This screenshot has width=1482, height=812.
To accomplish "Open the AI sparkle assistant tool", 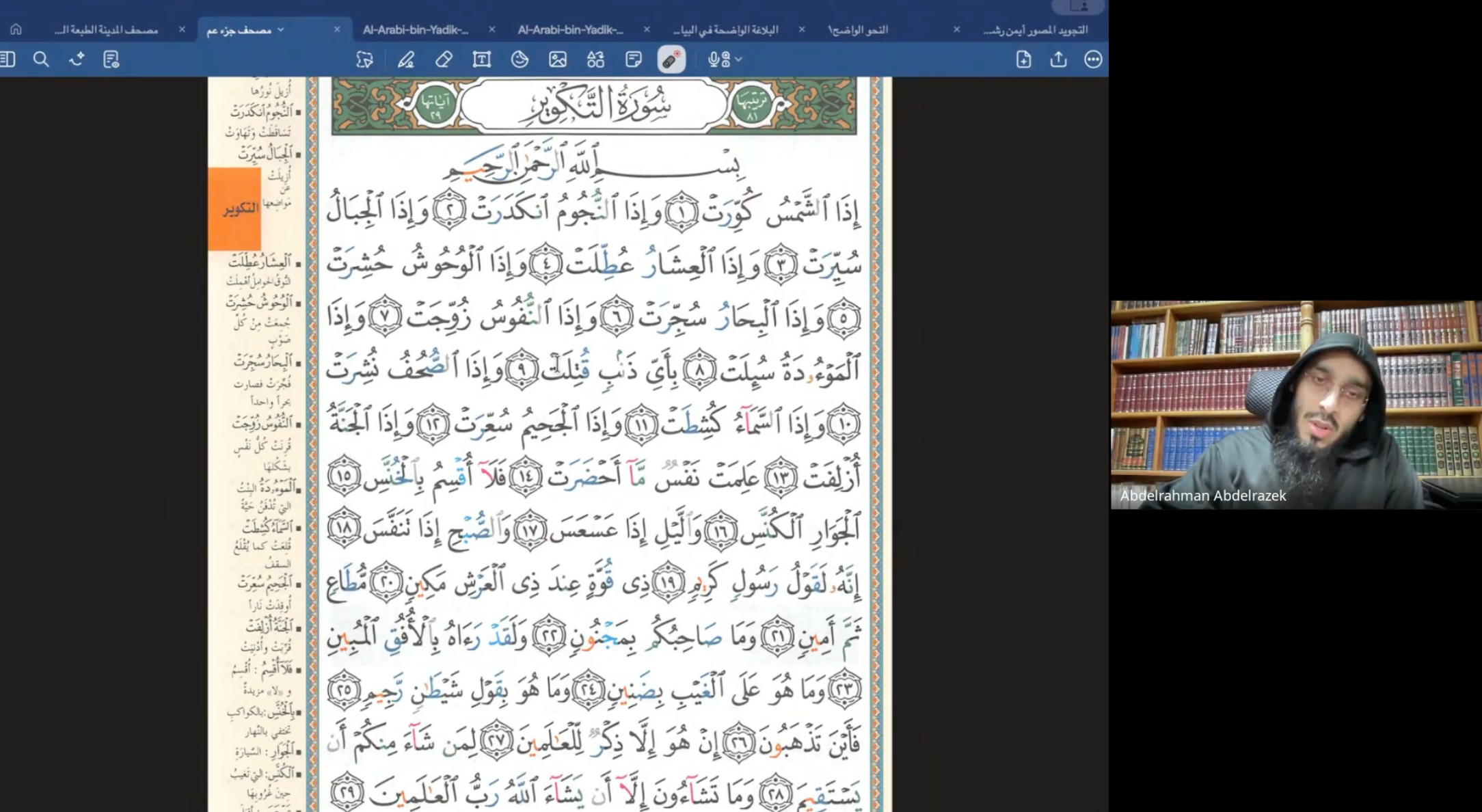I will (x=77, y=59).
